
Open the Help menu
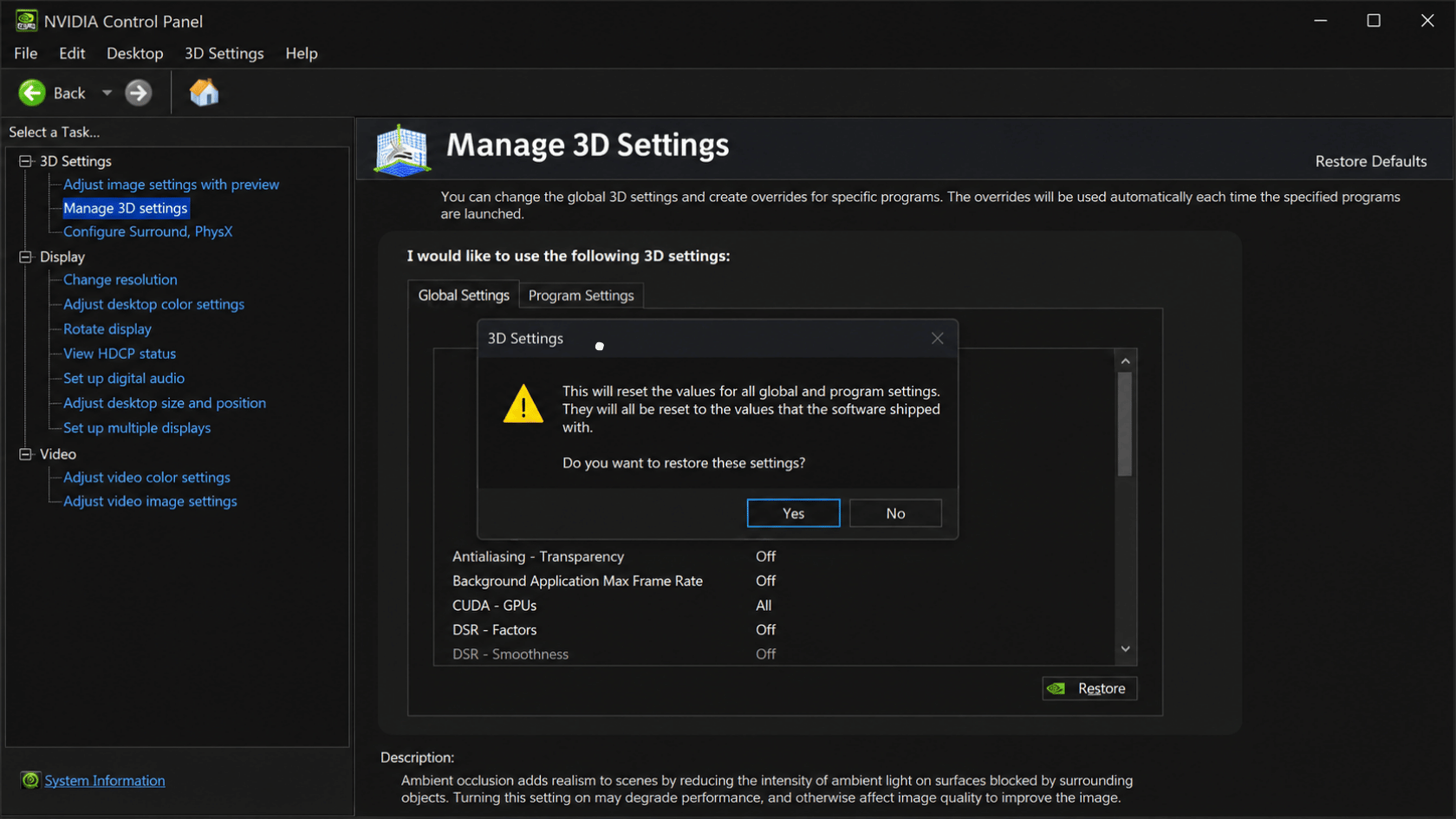[x=302, y=53]
